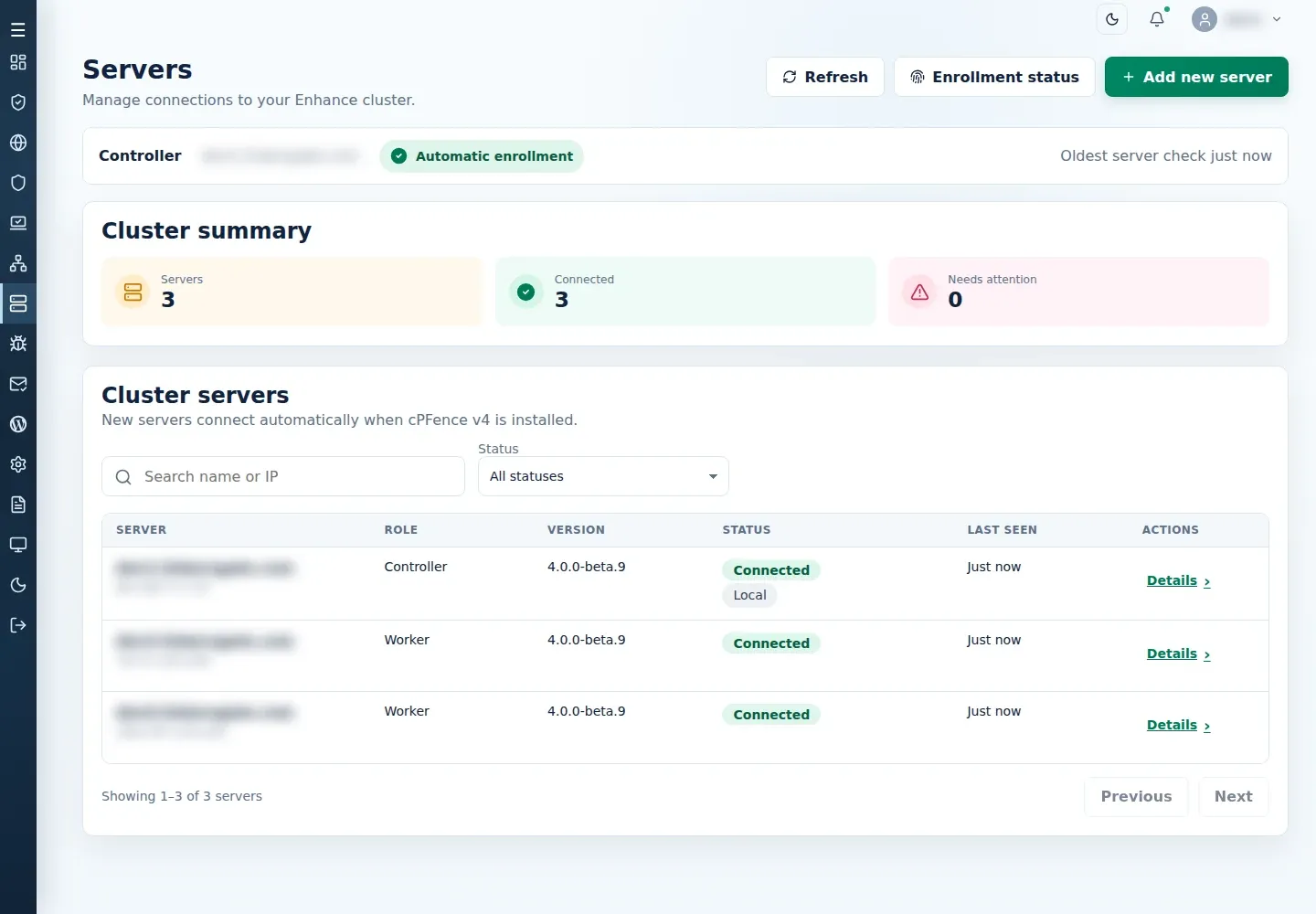Click the Servers summary card

292,292
